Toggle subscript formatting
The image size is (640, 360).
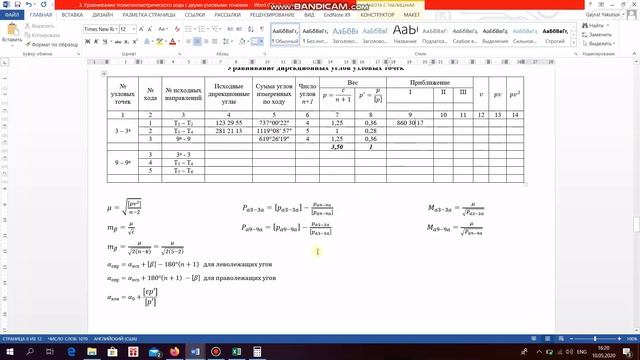pyautogui.click(x=127, y=41)
